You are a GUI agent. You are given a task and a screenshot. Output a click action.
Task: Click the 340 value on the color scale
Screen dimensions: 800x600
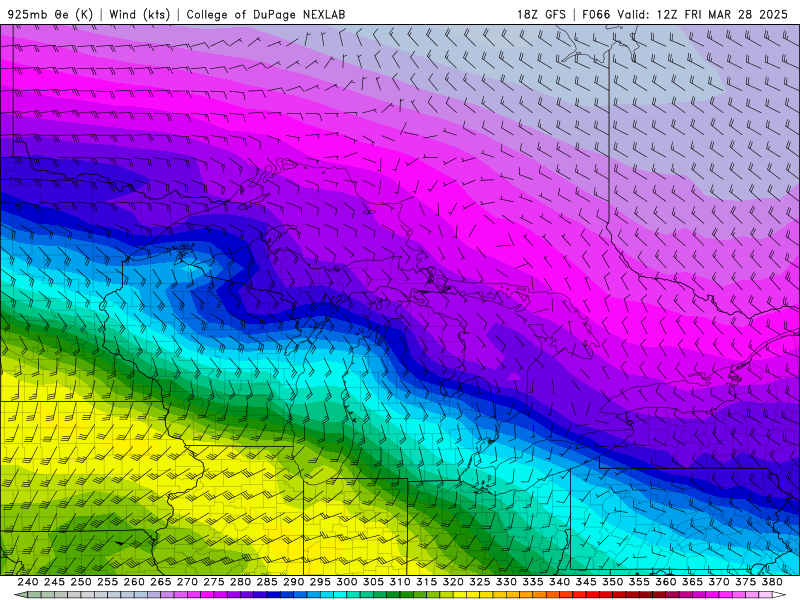coord(559,582)
